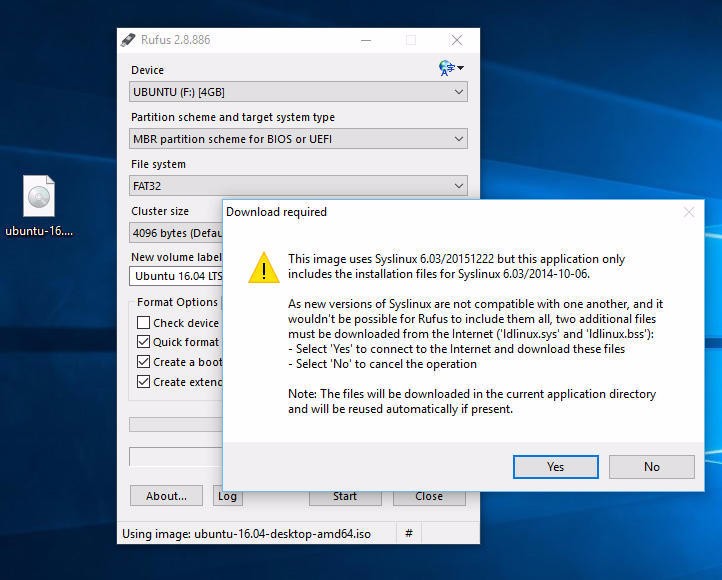722x580 pixels.
Task: Click the 'Partition scheme and target system type' label
Action: [x=233, y=117]
